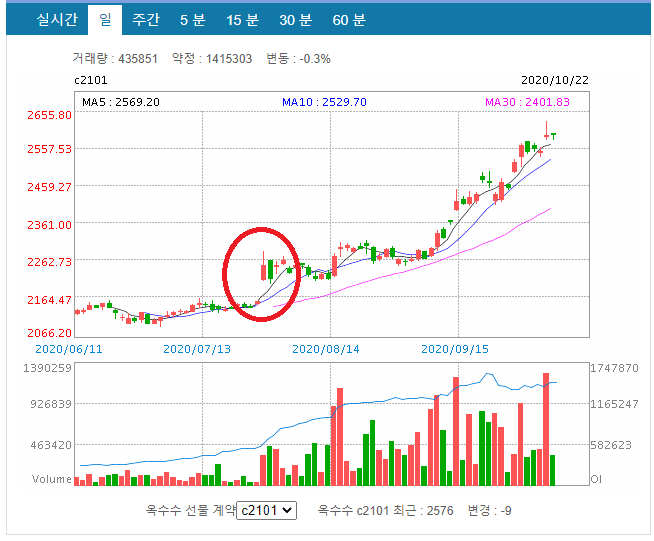The image size is (654, 541).
Task: Click the 463420 volume axis label
Action: 51,445
